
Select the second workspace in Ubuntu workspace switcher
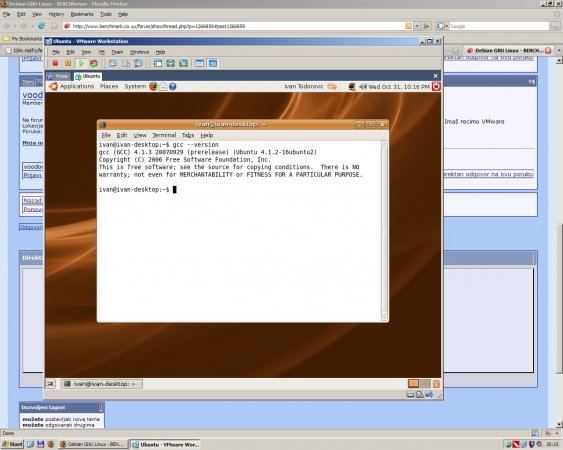pyautogui.click(x=425, y=384)
